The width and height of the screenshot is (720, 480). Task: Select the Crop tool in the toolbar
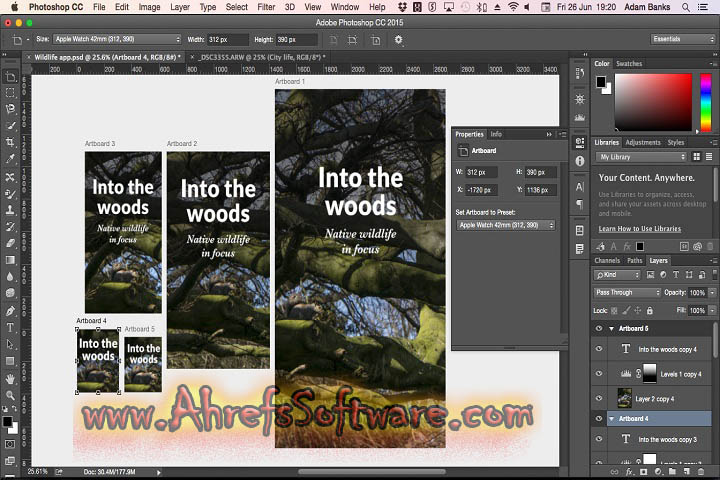coord(10,142)
